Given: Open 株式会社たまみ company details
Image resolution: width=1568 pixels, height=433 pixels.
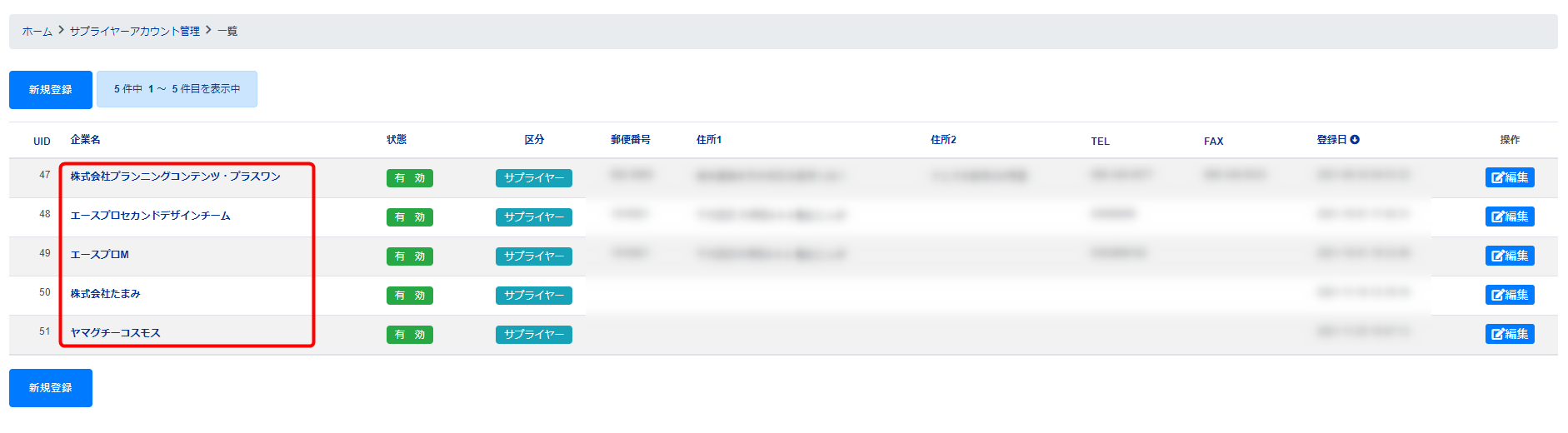Looking at the screenshot, I should pyautogui.click(x=105, y=294).
